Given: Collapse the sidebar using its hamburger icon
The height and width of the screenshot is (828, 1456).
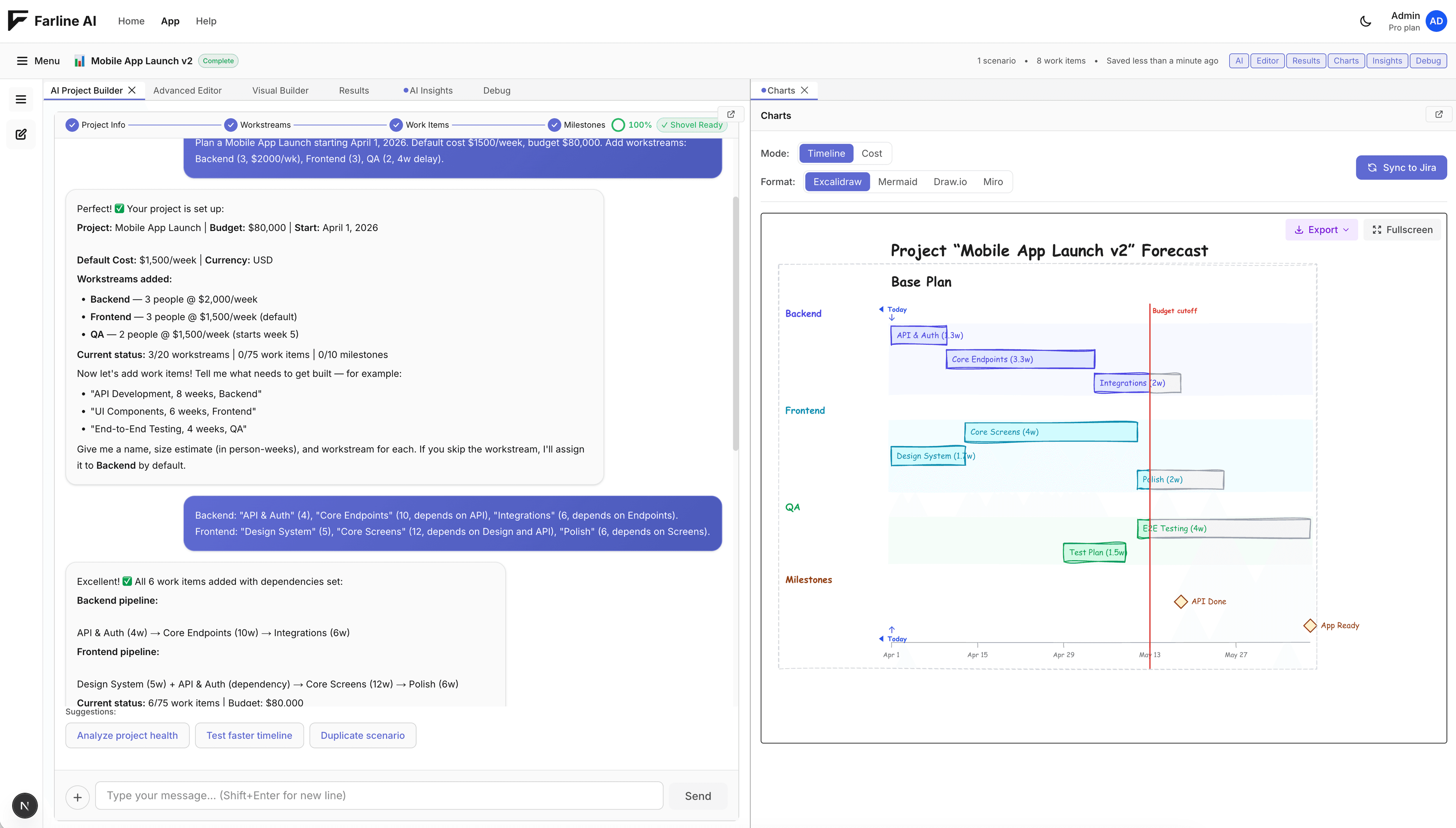Looking at the screenshot, I should tap(21, 99).
